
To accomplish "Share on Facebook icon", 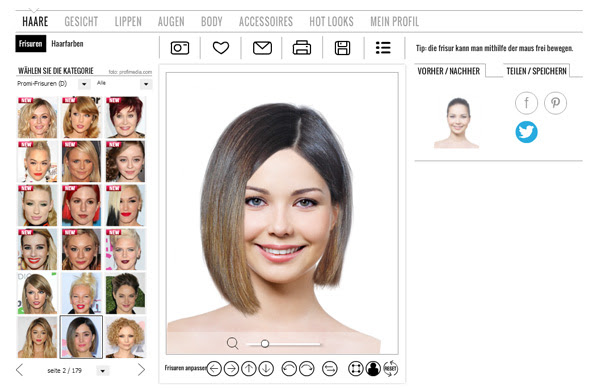I will 526,103.
